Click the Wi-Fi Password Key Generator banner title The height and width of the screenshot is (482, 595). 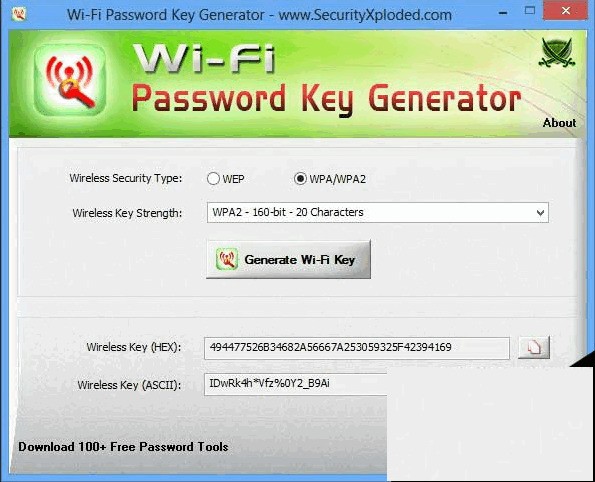(326, 81)
